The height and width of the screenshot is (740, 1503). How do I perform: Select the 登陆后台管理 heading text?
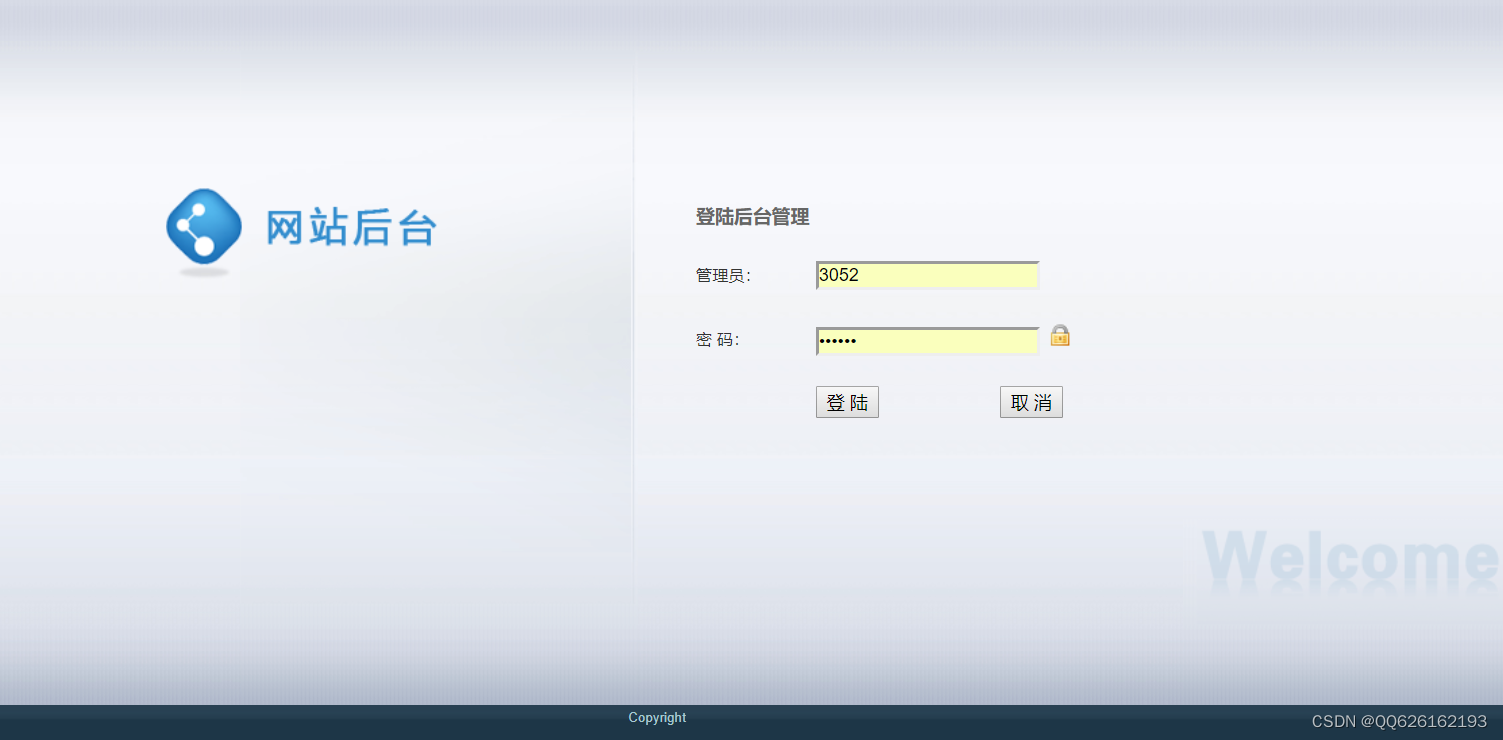[753, 217]
